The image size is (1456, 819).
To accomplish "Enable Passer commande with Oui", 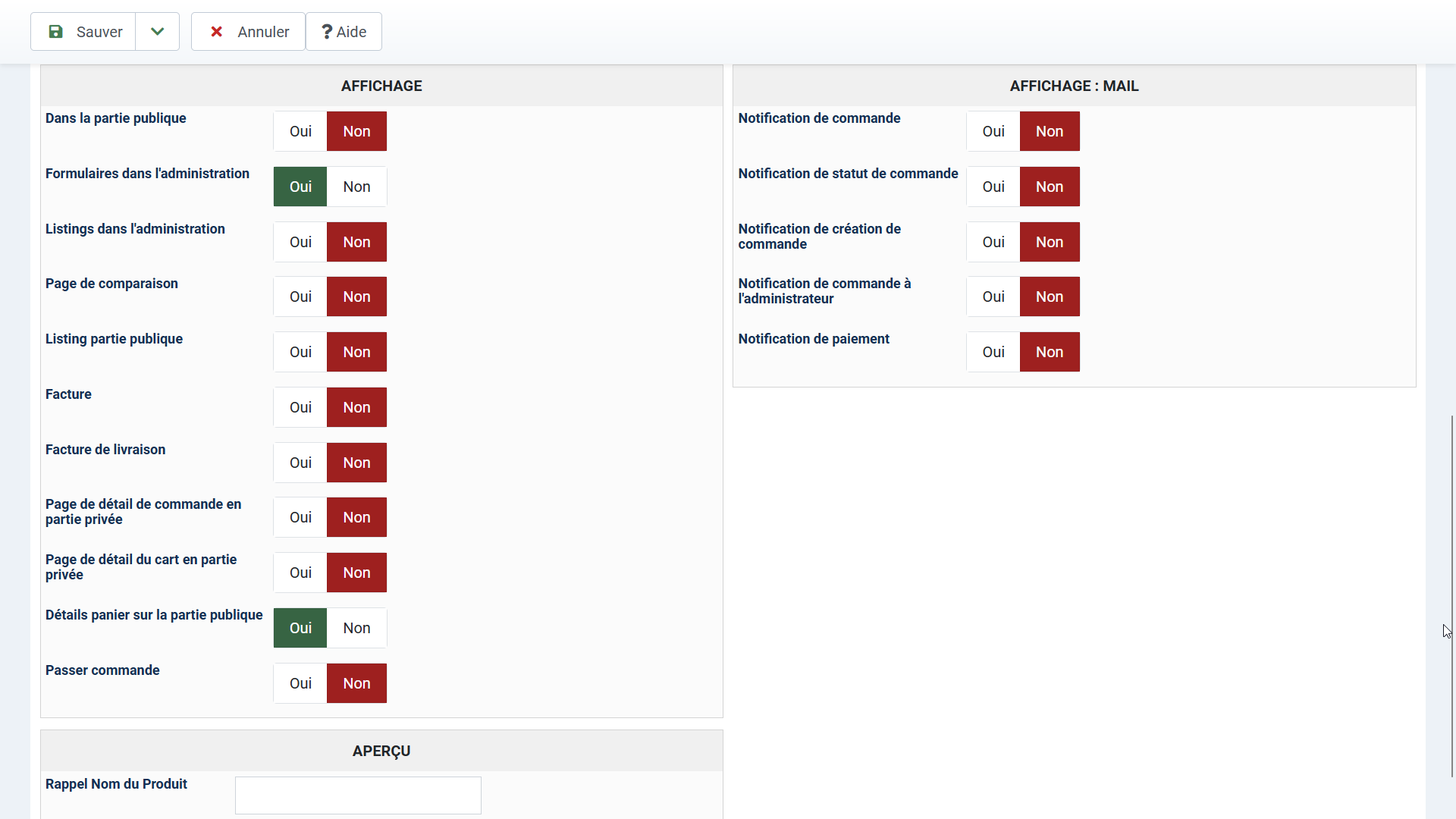I will pos(300,683).
